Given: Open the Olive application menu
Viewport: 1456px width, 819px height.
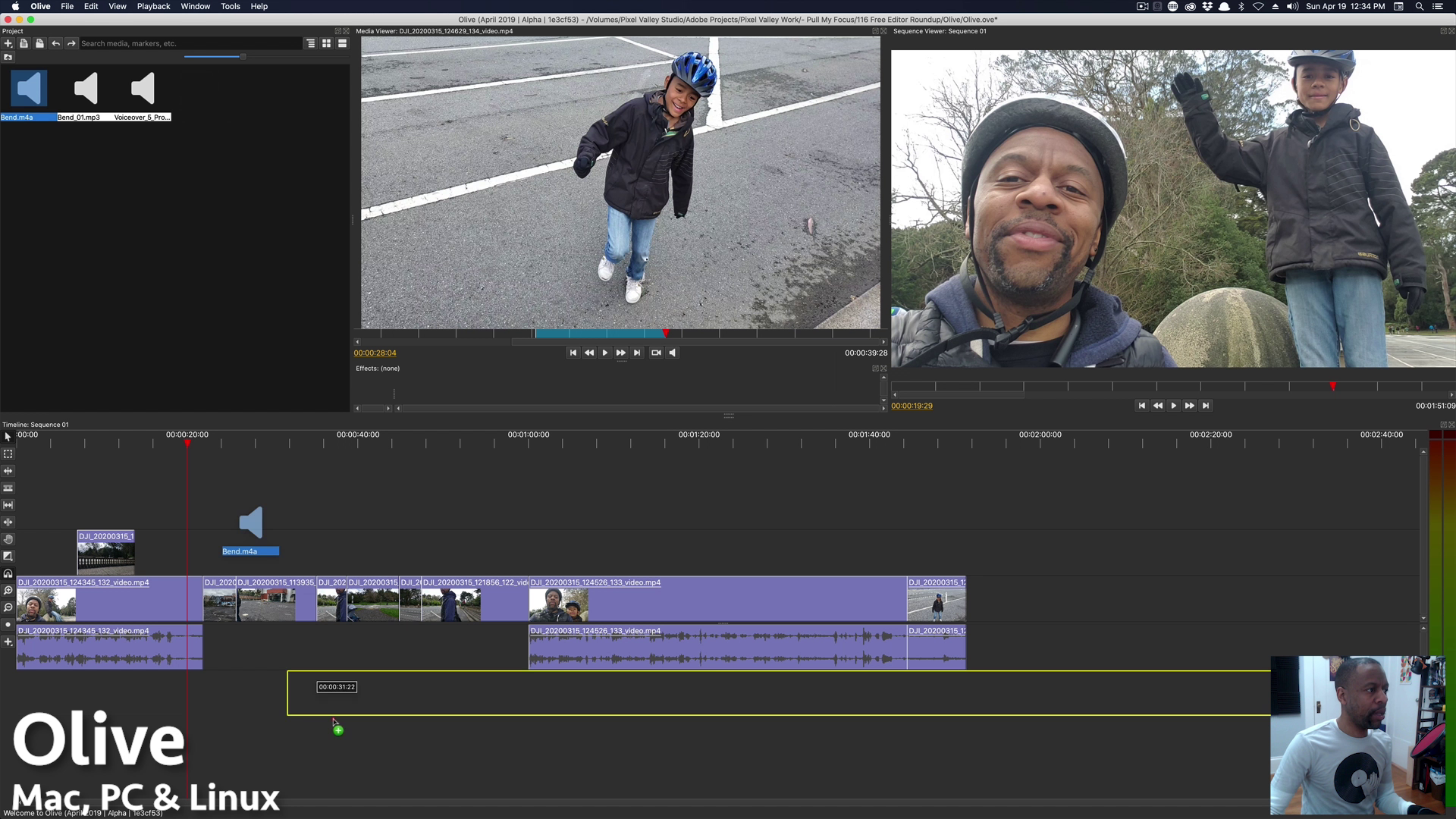Looking at the screenshot, I should (x=39, y=6).
